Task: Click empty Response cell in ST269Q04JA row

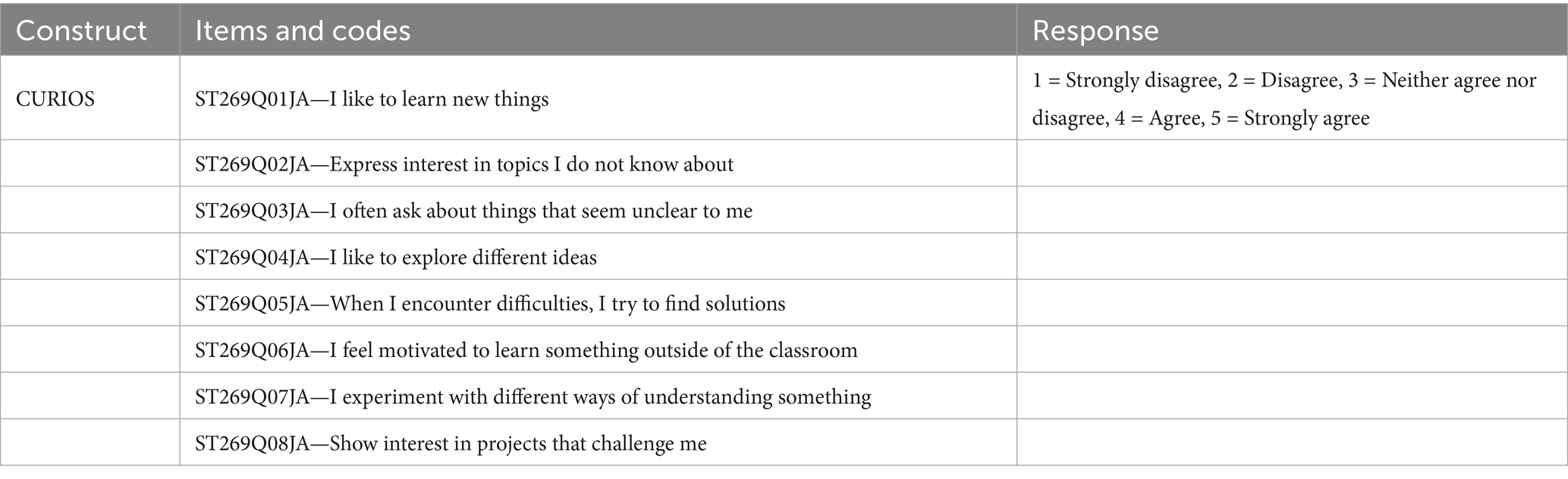Action: (1291, 257)
